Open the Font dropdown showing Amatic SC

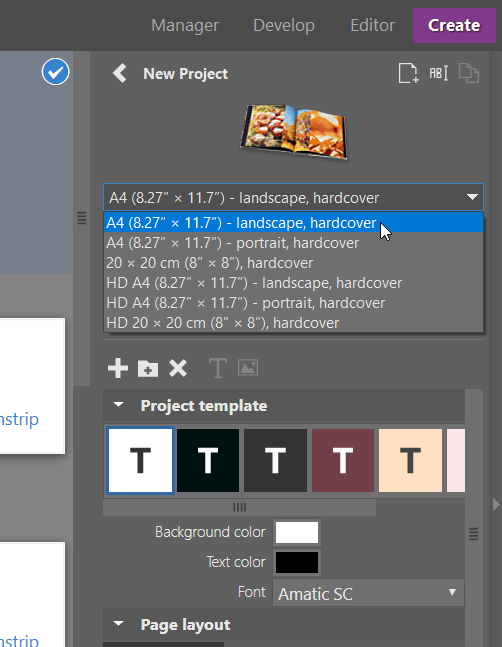tap(368, 593)
